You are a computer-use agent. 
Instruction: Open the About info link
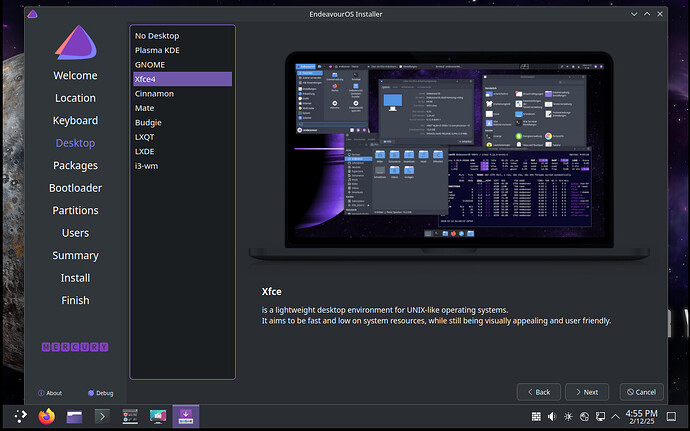(50, 393)
